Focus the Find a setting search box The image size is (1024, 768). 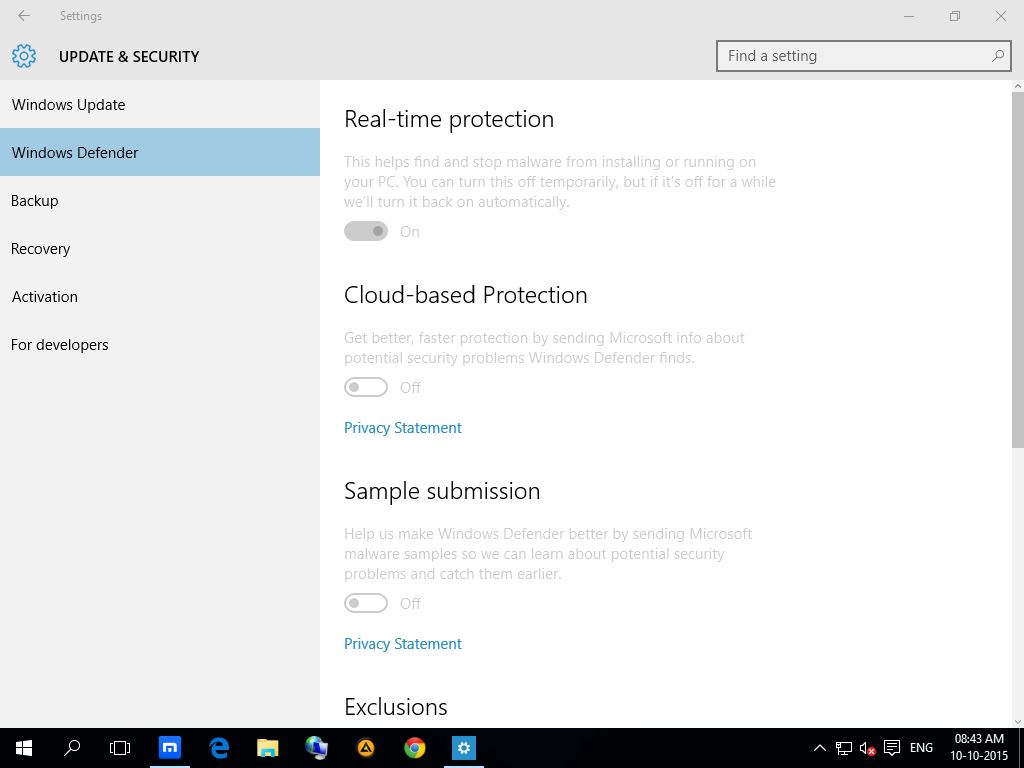pyautogui.click(x=863, y=56)
